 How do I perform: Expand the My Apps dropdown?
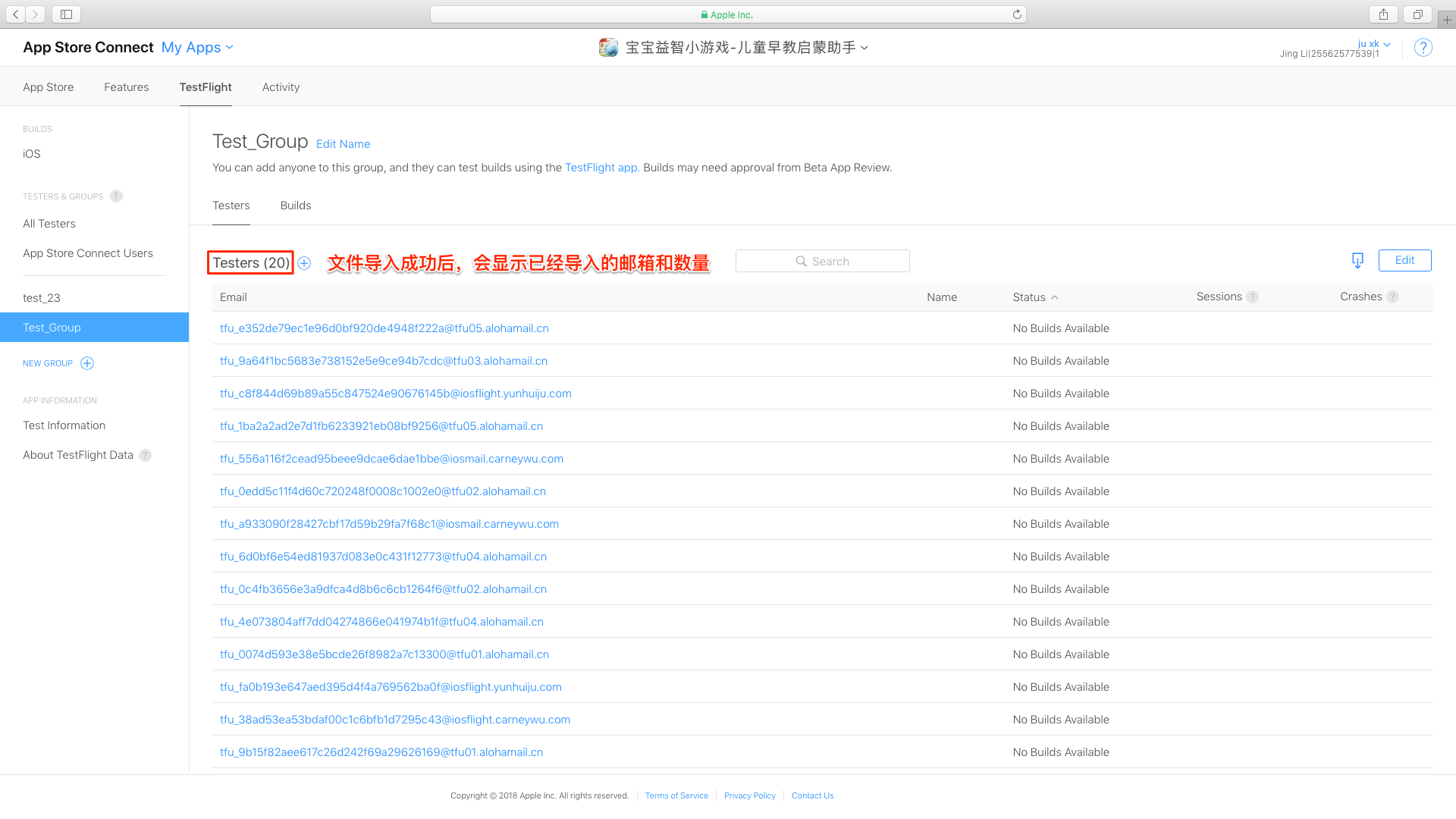[197, 47]
